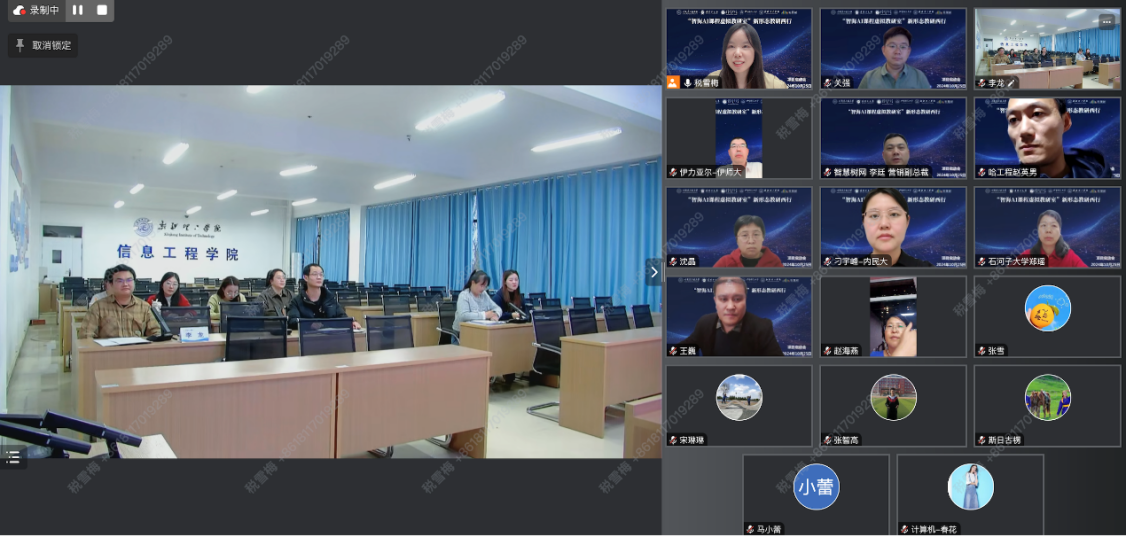1126x537 pixels.
Task: Collapse the gallery panel with the chevron arrow
Action: [x=654, y=272]
